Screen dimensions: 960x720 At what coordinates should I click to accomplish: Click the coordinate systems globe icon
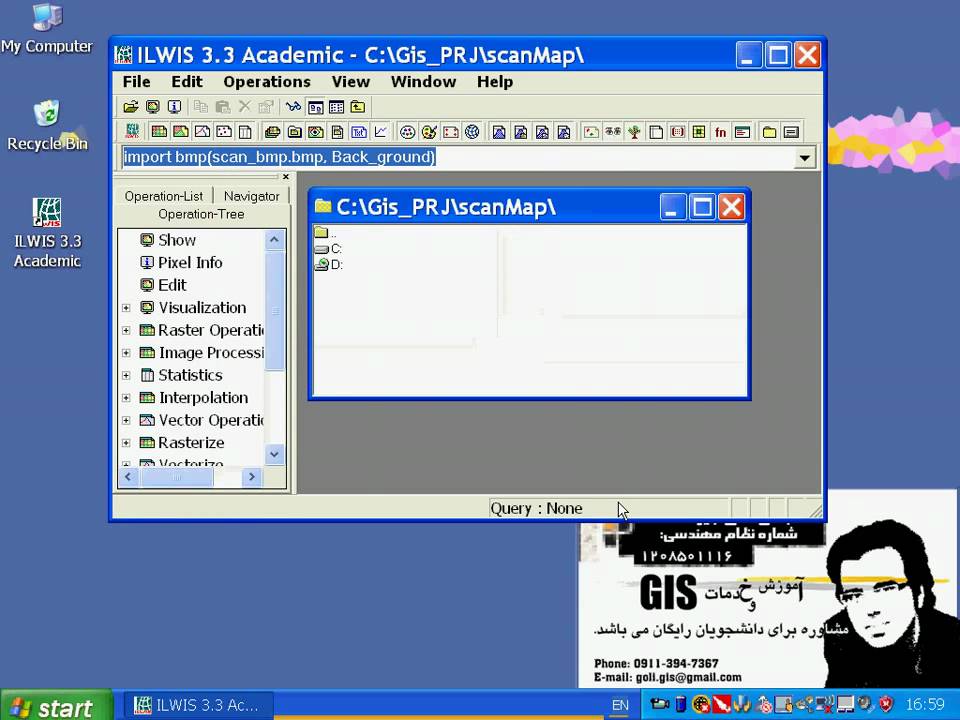click(x=472, y=132)
